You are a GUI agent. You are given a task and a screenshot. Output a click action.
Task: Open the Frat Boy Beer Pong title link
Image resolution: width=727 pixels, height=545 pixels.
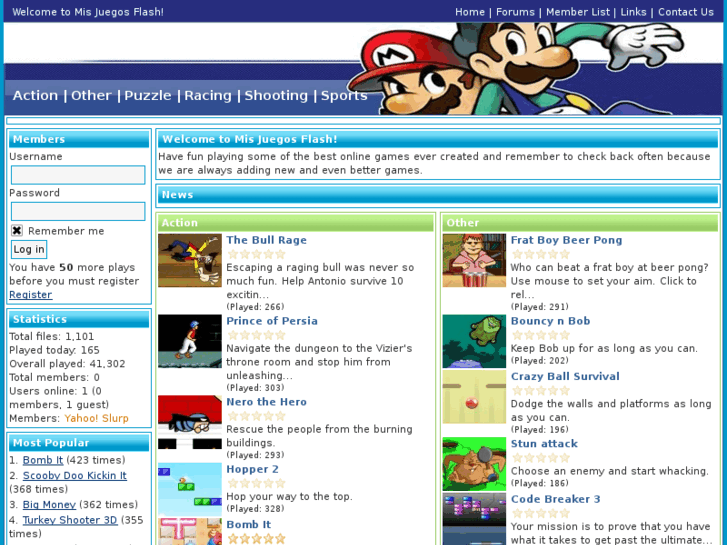(566, 240)
